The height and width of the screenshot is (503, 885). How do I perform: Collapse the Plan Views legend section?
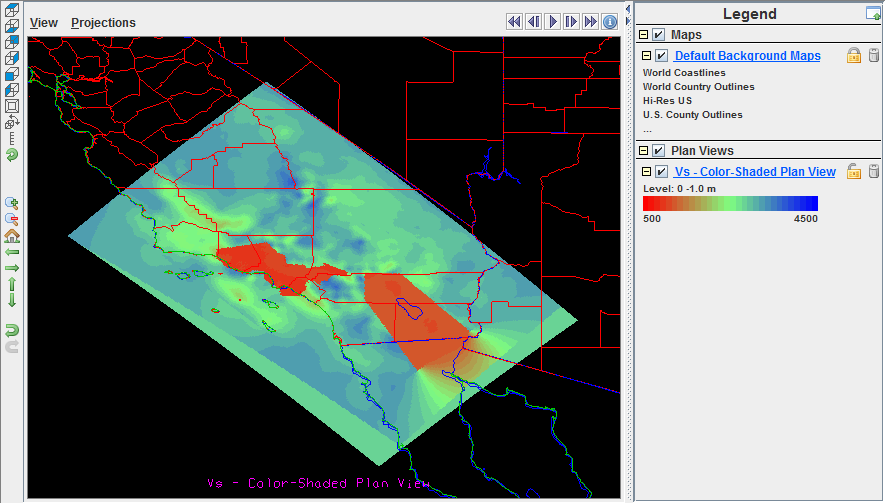point(644,151)
